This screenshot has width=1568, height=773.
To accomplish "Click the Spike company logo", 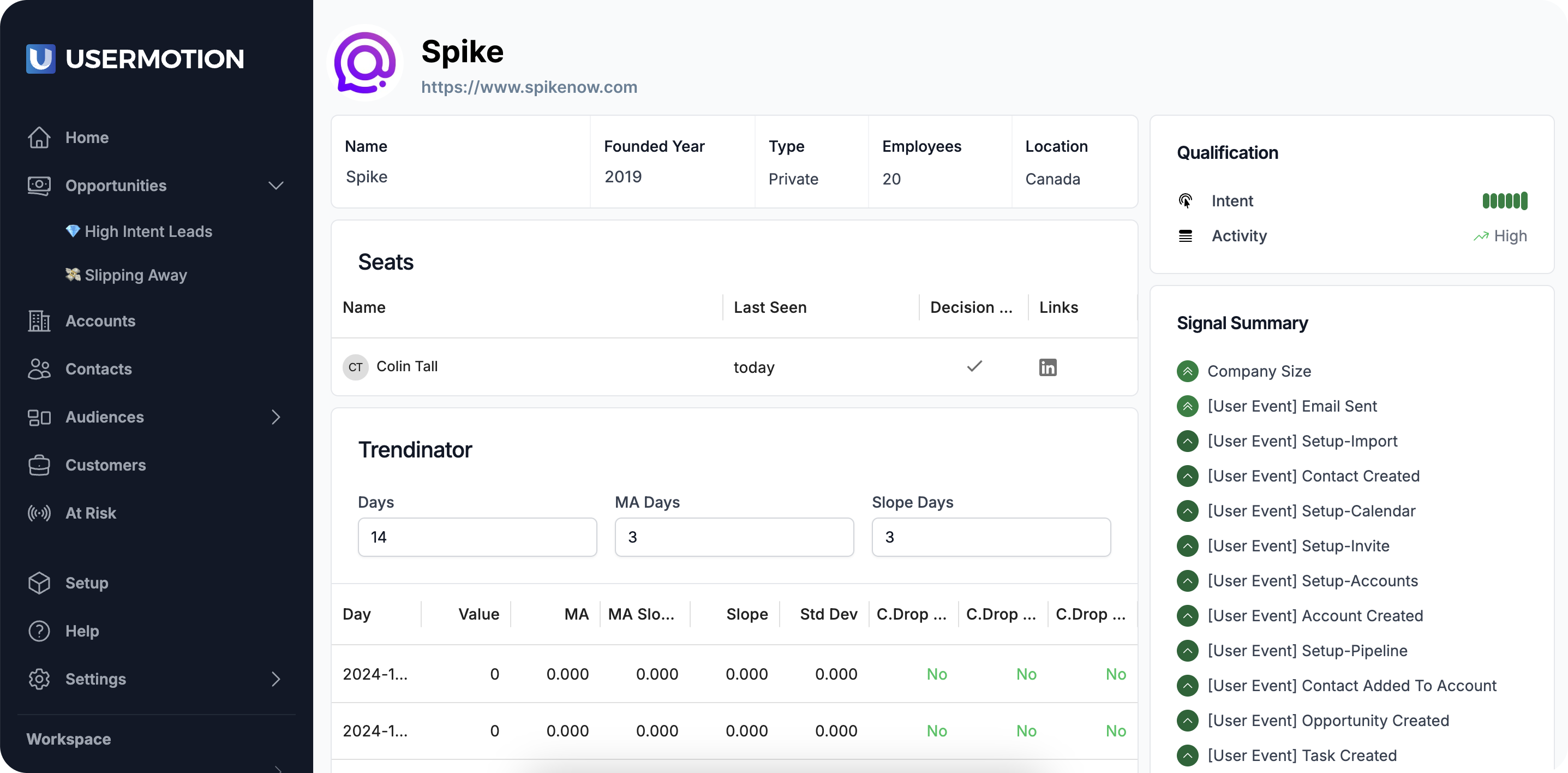I will pyautogui.click(x=364, y=63).
